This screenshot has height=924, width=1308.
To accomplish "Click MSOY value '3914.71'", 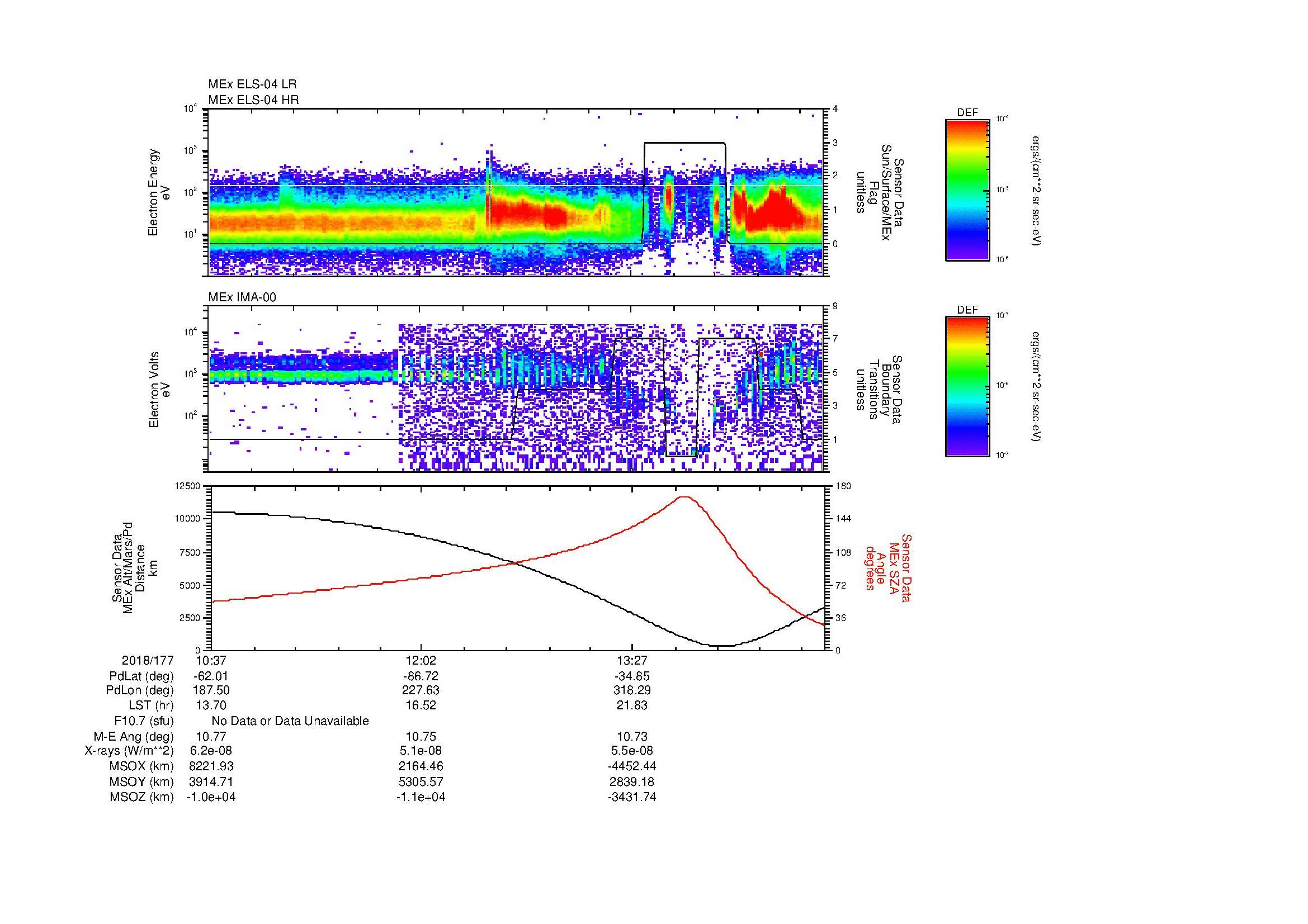I will (x=211, y=781).
